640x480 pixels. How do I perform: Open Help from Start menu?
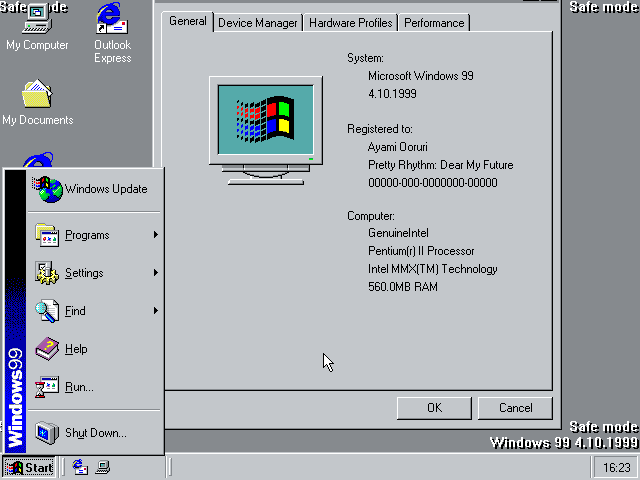point(94,349)
